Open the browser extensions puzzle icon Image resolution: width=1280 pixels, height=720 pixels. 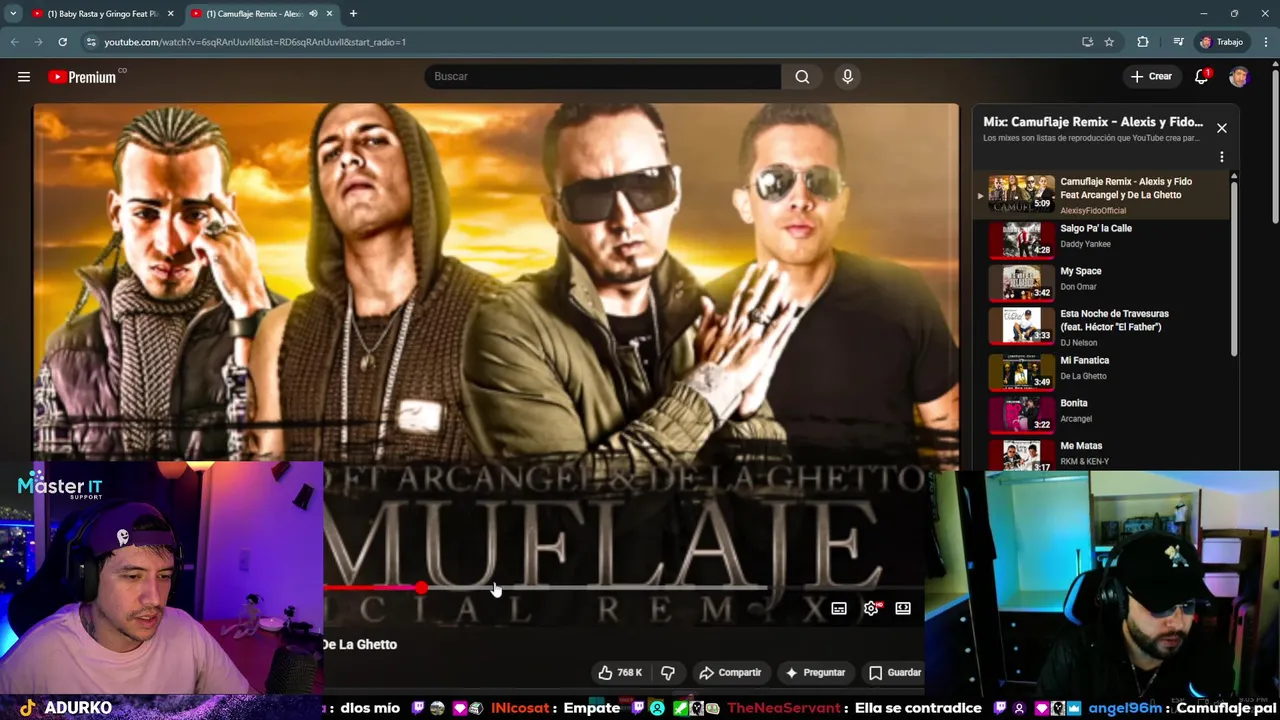(x=1143, y=42)
